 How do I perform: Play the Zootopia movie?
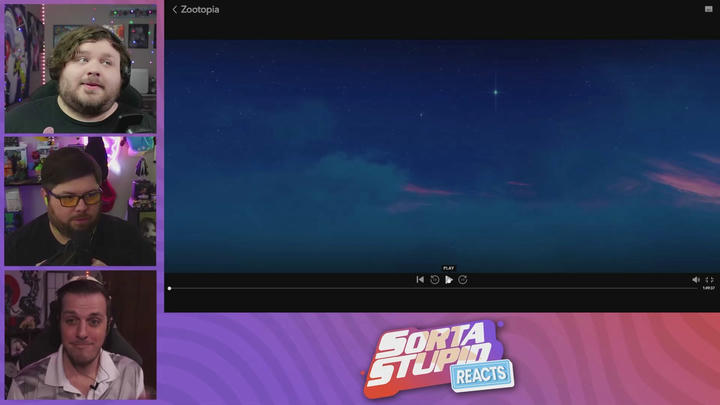pos(449,280)
